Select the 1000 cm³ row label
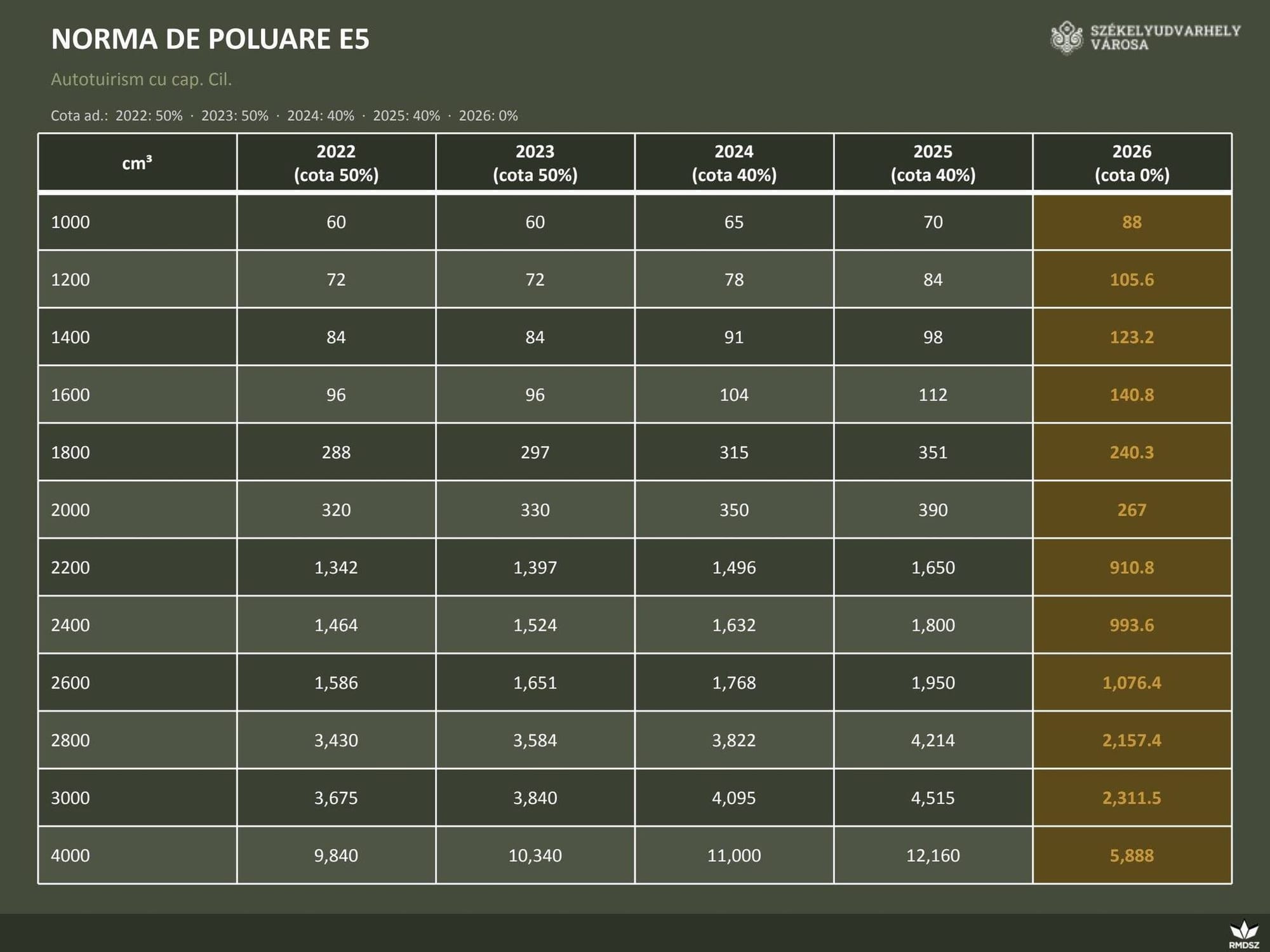1270x952 pixels. 70,222
